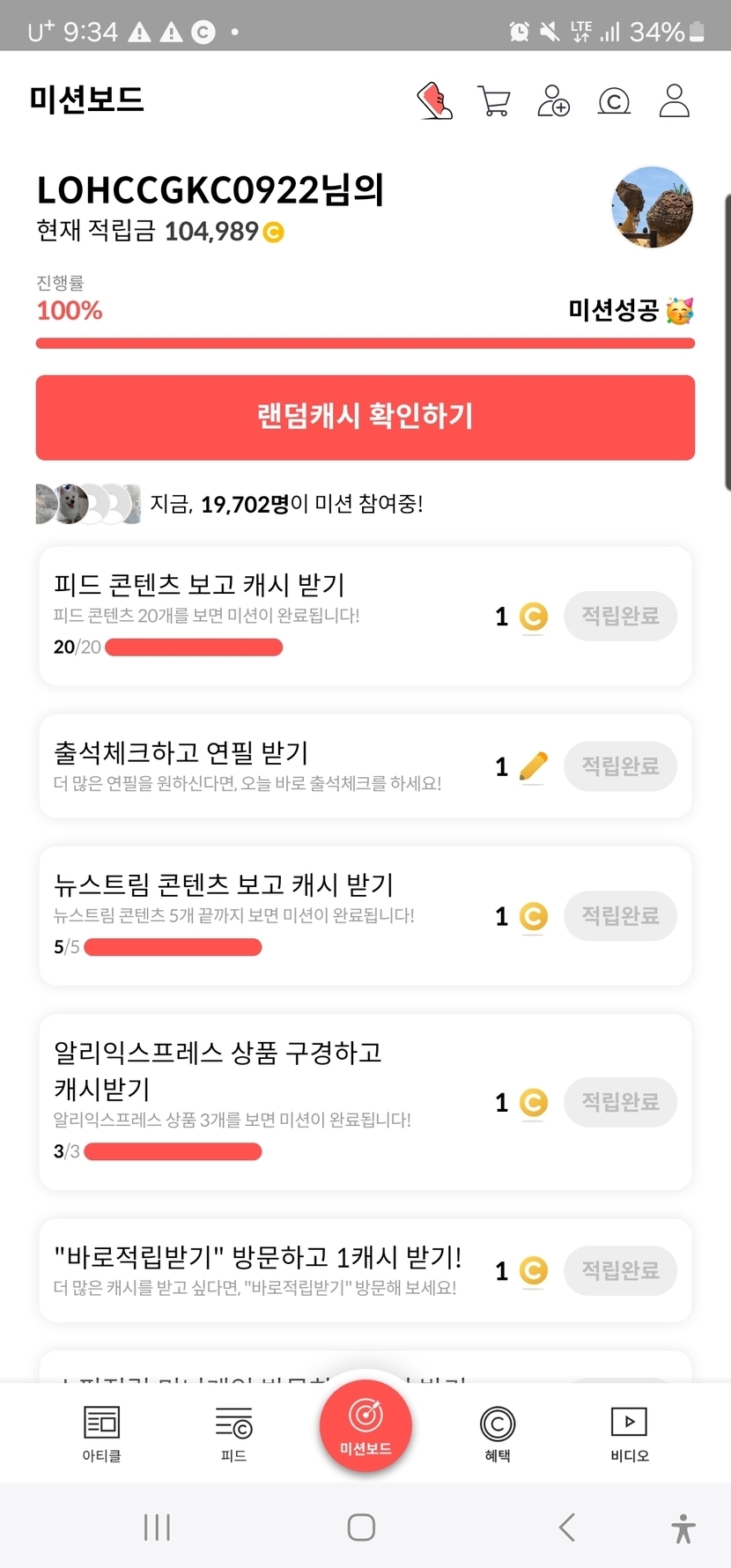Tap the gold coin beside current 적립금
Viewport: 731px width, 1568px height.
tap(274, 233)
